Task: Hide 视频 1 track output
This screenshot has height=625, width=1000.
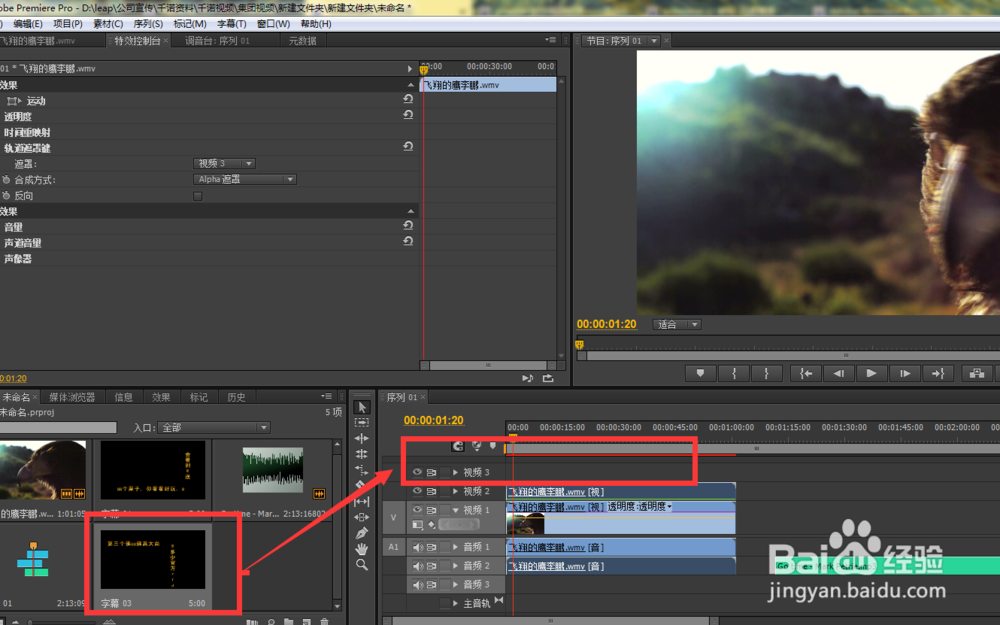Action: [x=417, y=510]
